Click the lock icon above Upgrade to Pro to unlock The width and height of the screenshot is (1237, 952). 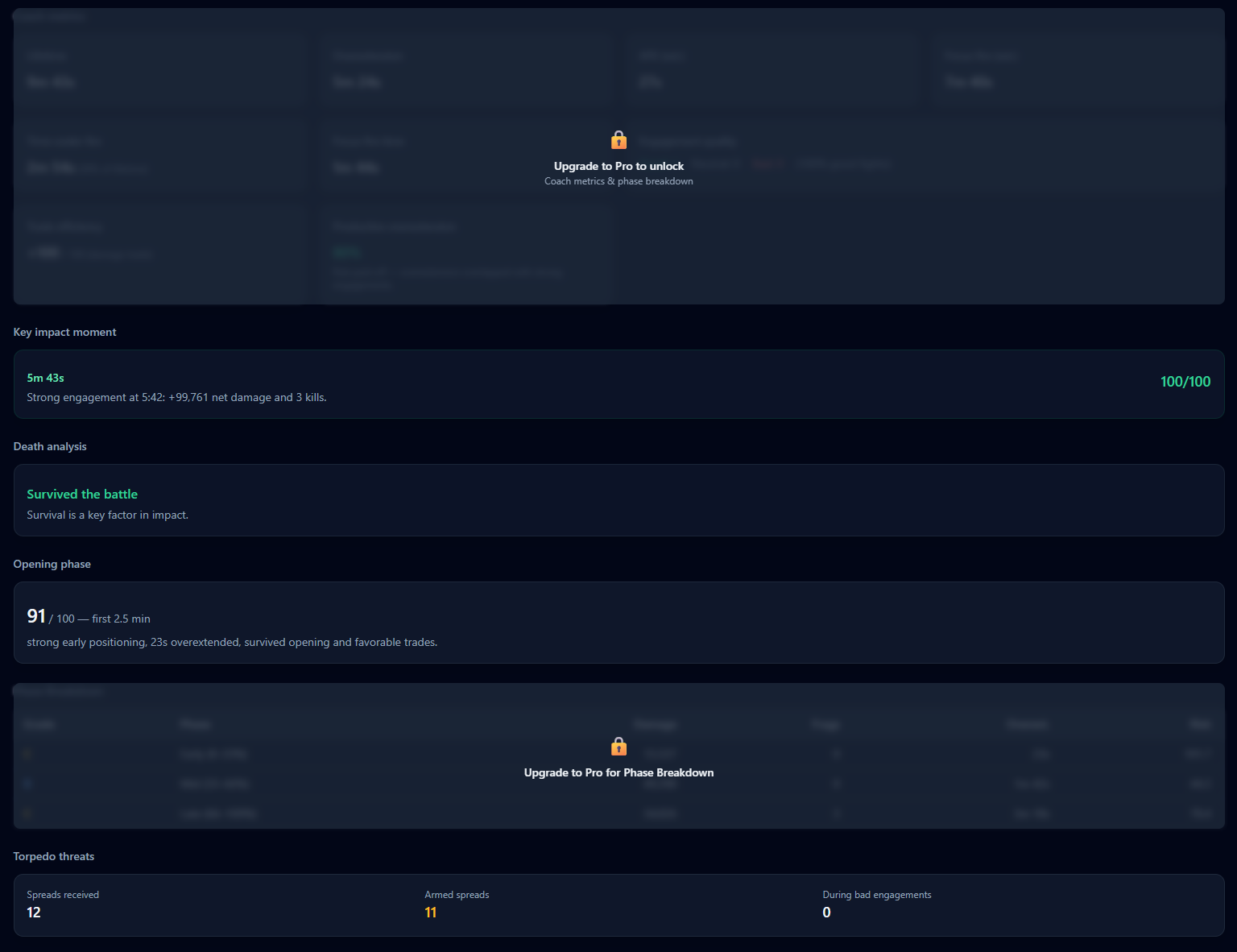click(618, 140)
